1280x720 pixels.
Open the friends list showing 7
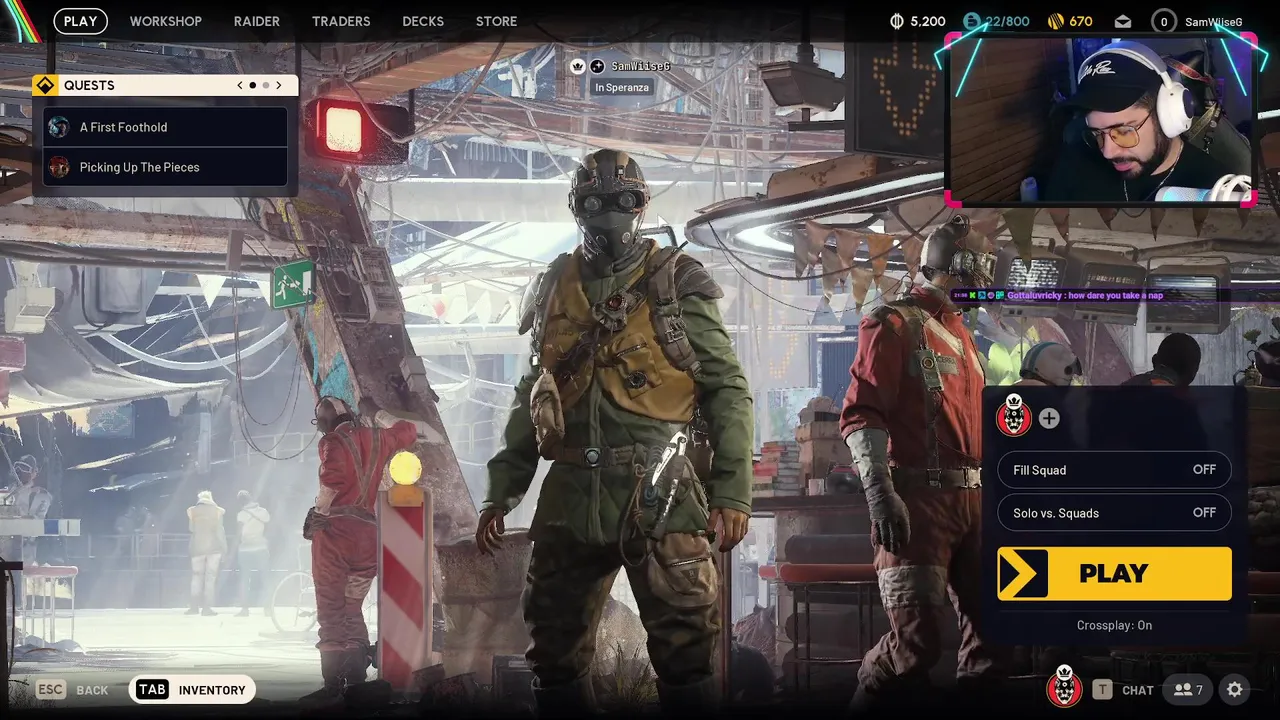(x=1188, y=690)
